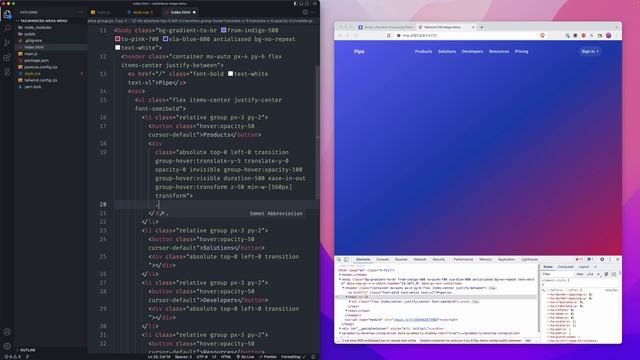Open the Lighthouse tab in DevTools
The height and width of the screenshot is (360, 640).
[x=529, y=260]
